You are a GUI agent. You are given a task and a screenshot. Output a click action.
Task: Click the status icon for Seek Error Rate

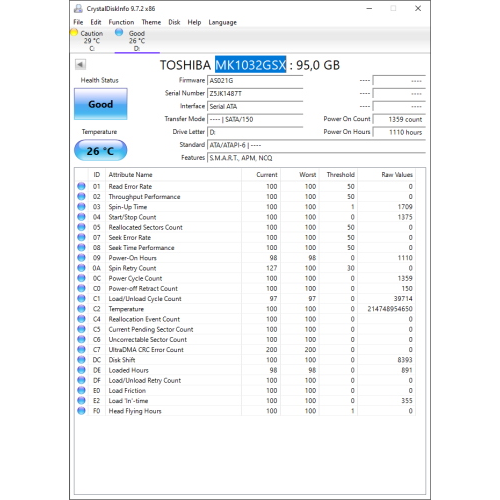pyautogui.click(x=81, y=237)
